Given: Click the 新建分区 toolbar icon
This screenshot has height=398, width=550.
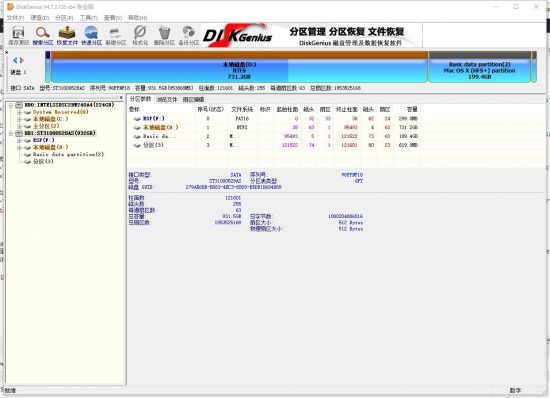Looking at the screenshot, I should click(116, 35).
